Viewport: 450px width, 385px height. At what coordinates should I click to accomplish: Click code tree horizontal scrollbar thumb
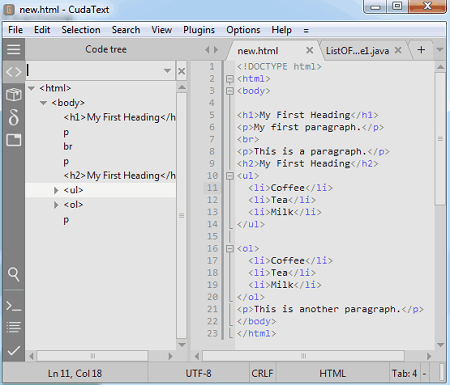tap(92, 356)
